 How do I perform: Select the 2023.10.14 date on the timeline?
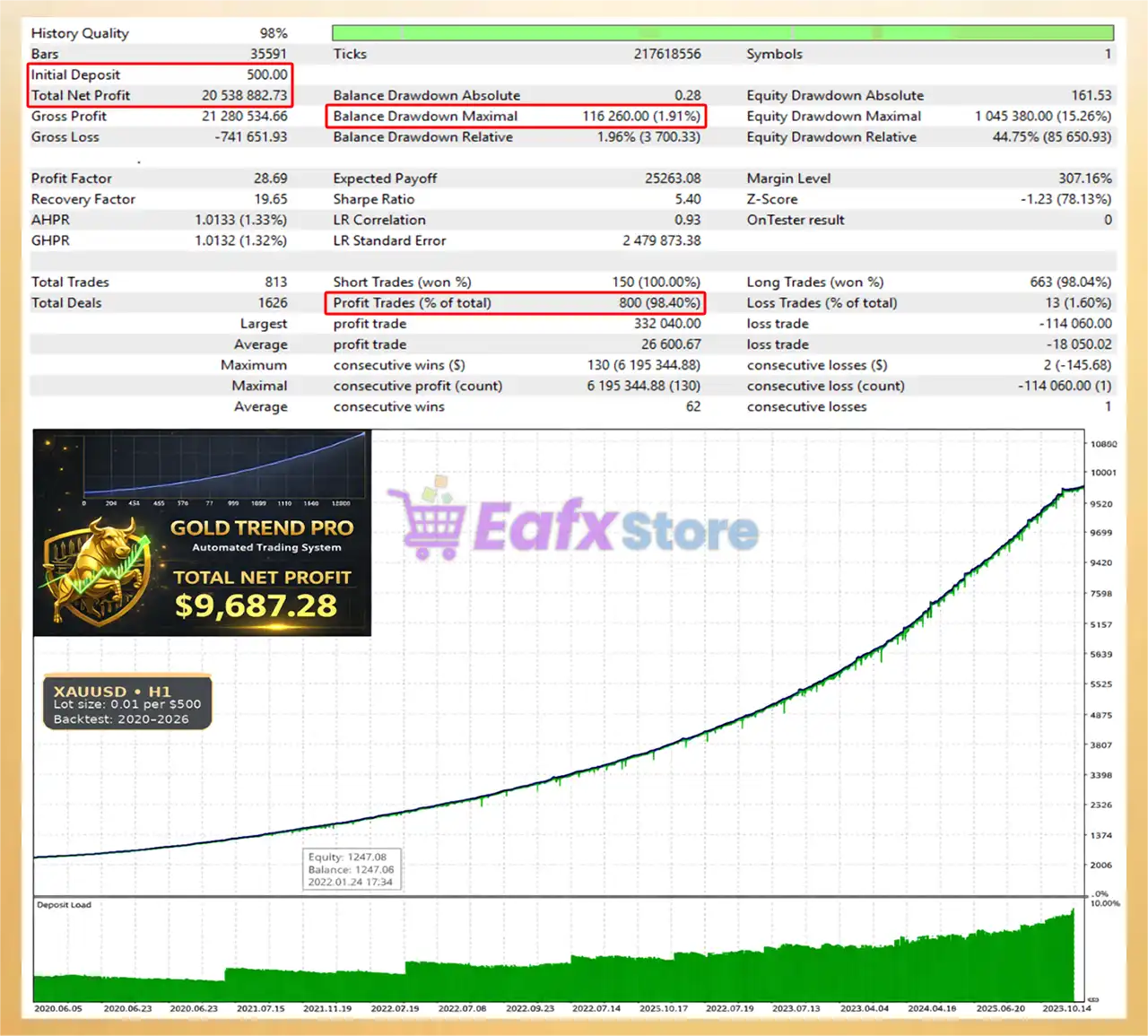(1066, 1009)
